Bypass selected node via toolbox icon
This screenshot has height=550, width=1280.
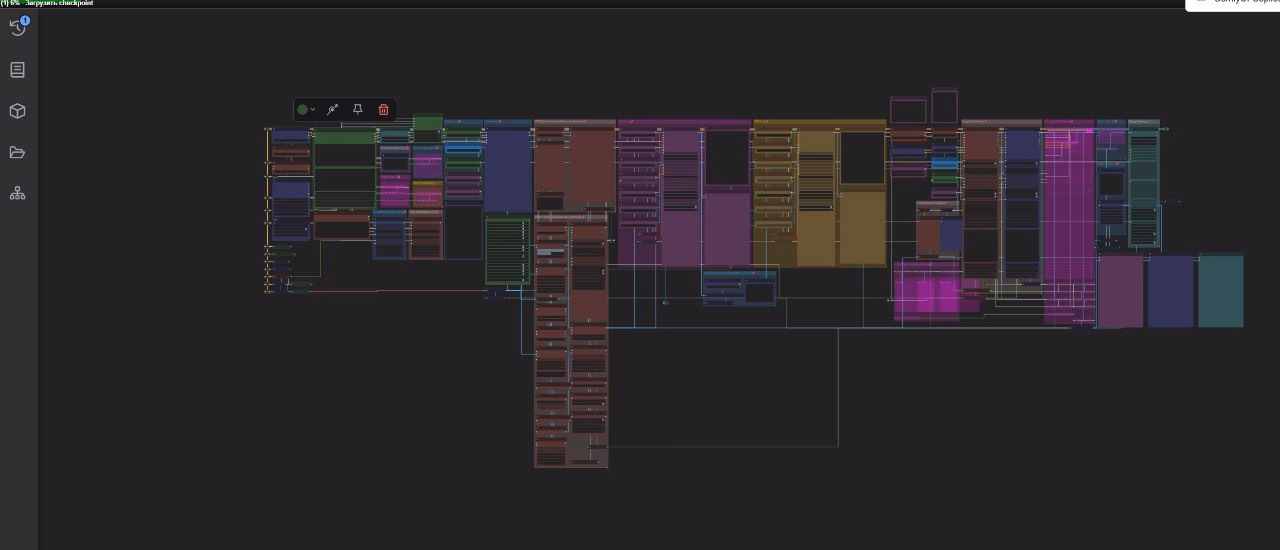click(333, 109)
